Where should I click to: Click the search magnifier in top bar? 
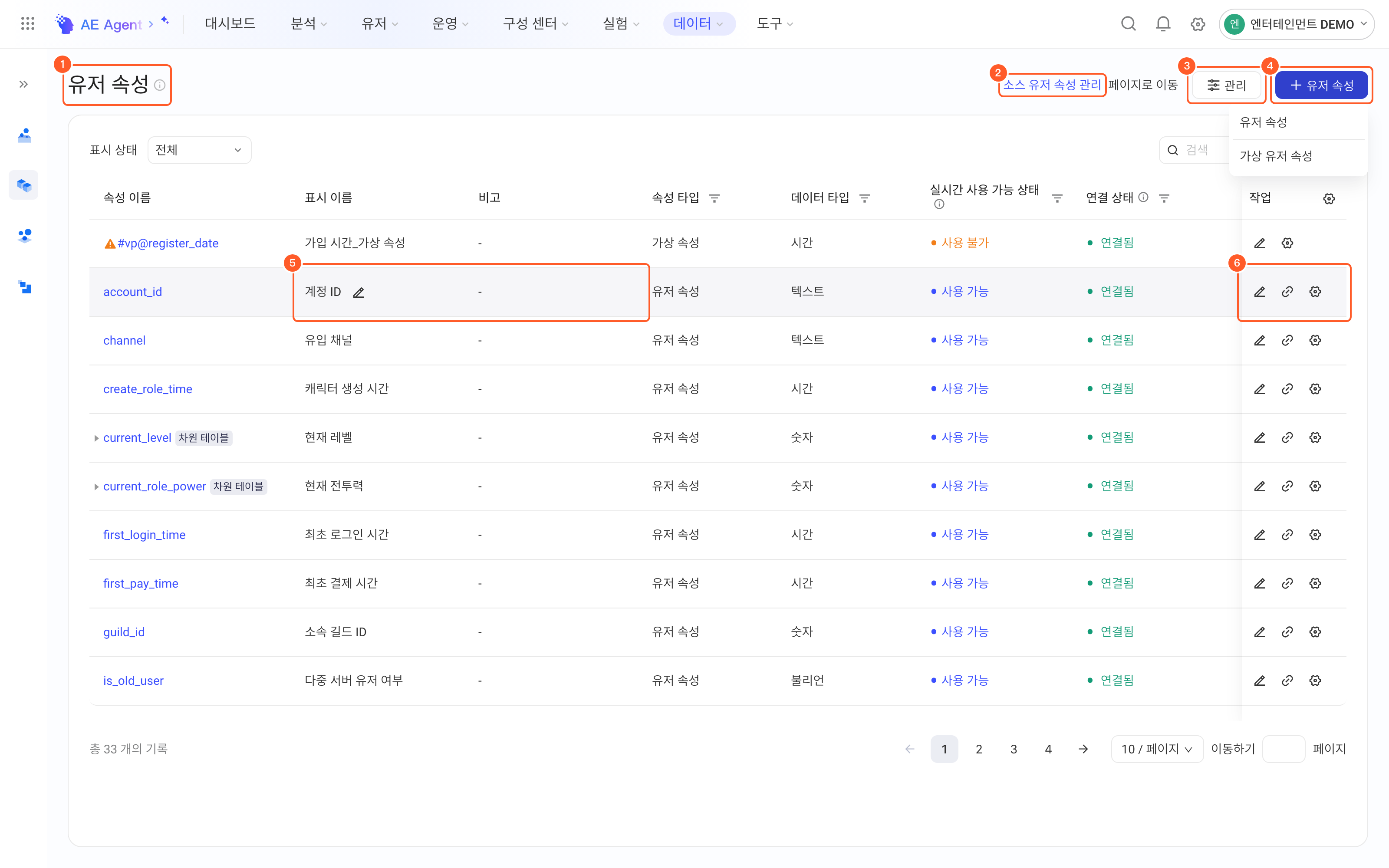point(1128,23)
